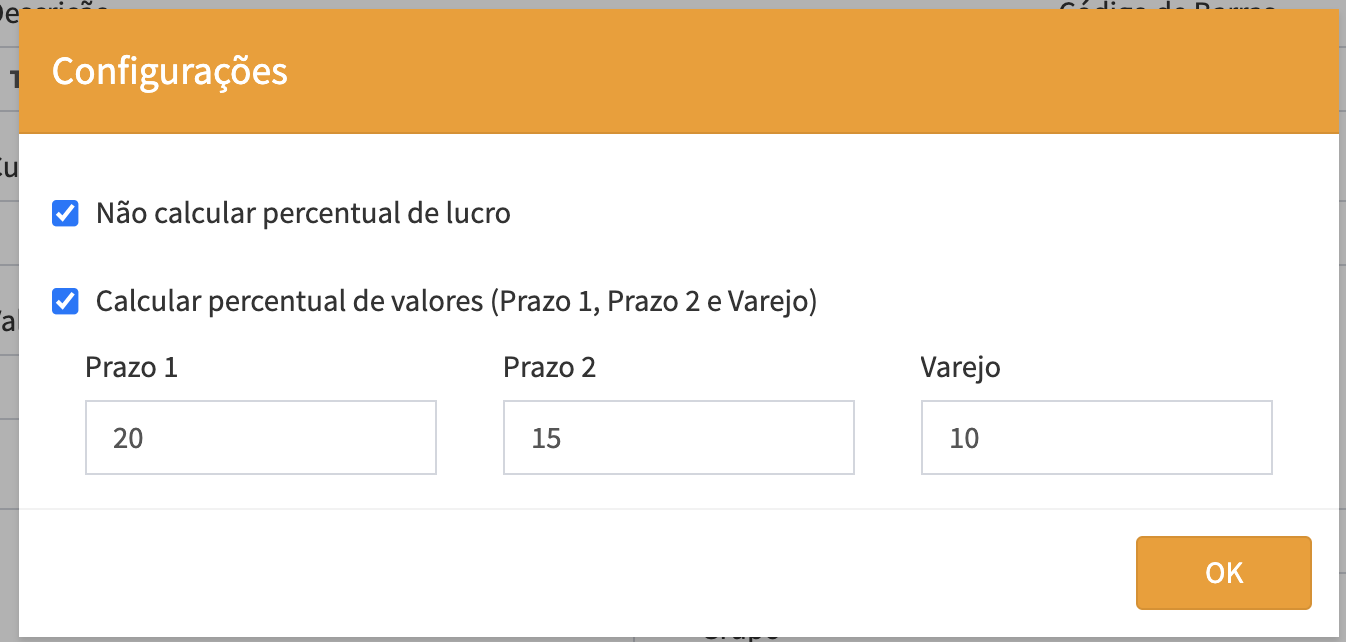Click the value 20 in Prazo 1
The image size is (1346, 642).
pyautogui.click(x=129, y=438)
